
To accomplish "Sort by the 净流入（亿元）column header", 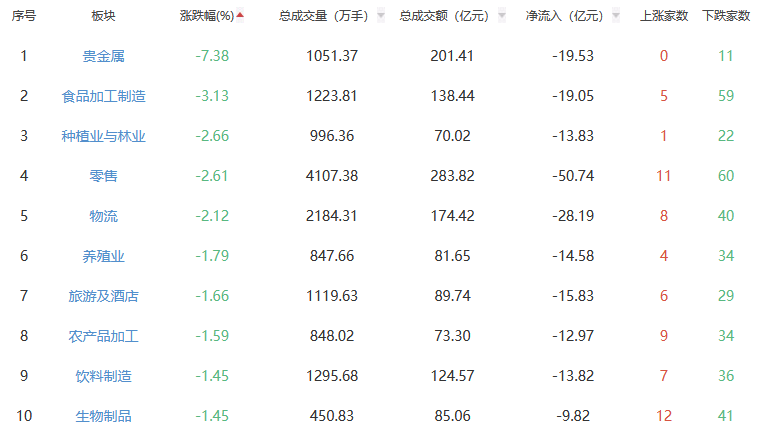I will (565, 16).
